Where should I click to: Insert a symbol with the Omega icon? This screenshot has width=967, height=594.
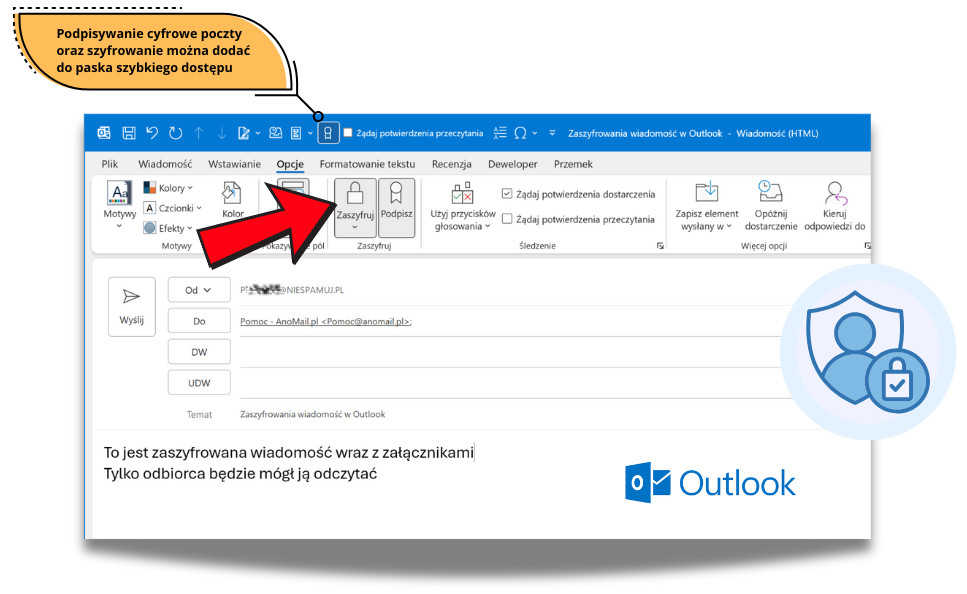[x=521, y=133]
